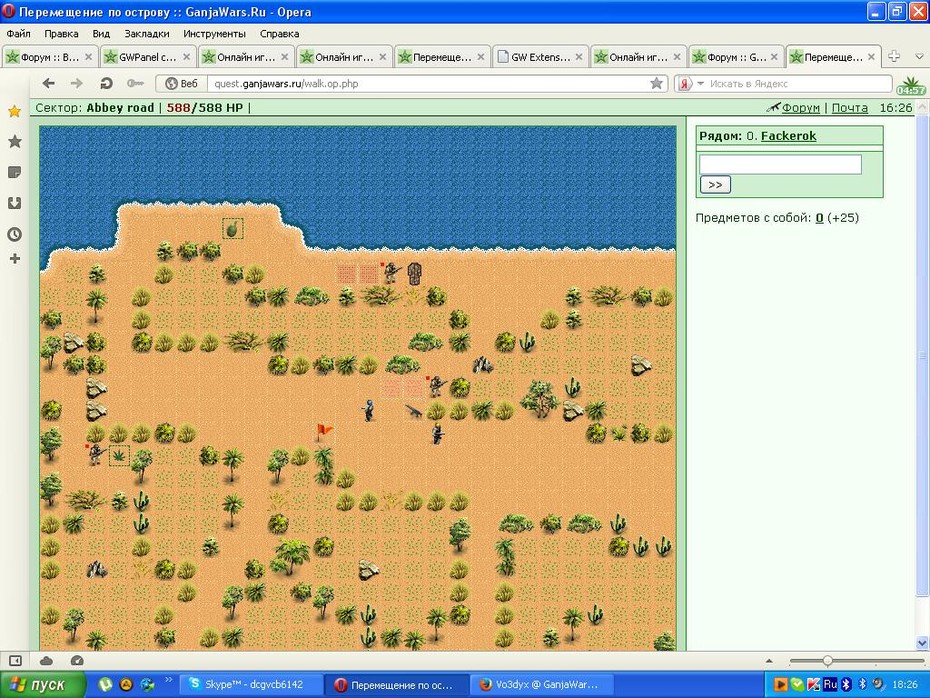This screenshot has width=930, height=698.
Task: Click the Opera Link cloud icon
Action: (x=46, y=661)
